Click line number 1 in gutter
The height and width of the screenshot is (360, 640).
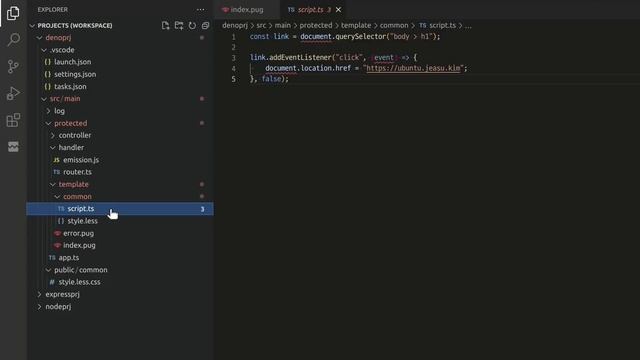233,37
